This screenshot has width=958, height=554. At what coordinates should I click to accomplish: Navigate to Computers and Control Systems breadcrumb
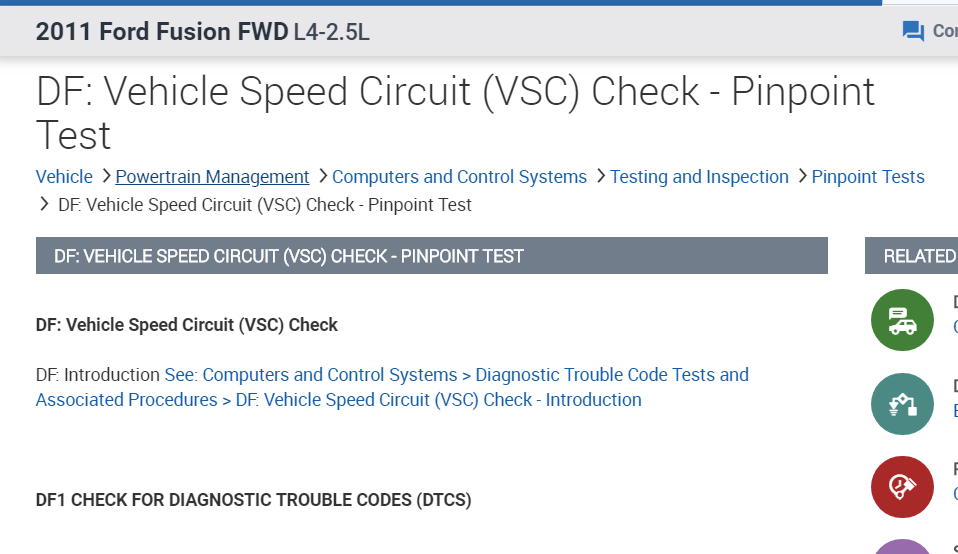click(x=459, y=177)
